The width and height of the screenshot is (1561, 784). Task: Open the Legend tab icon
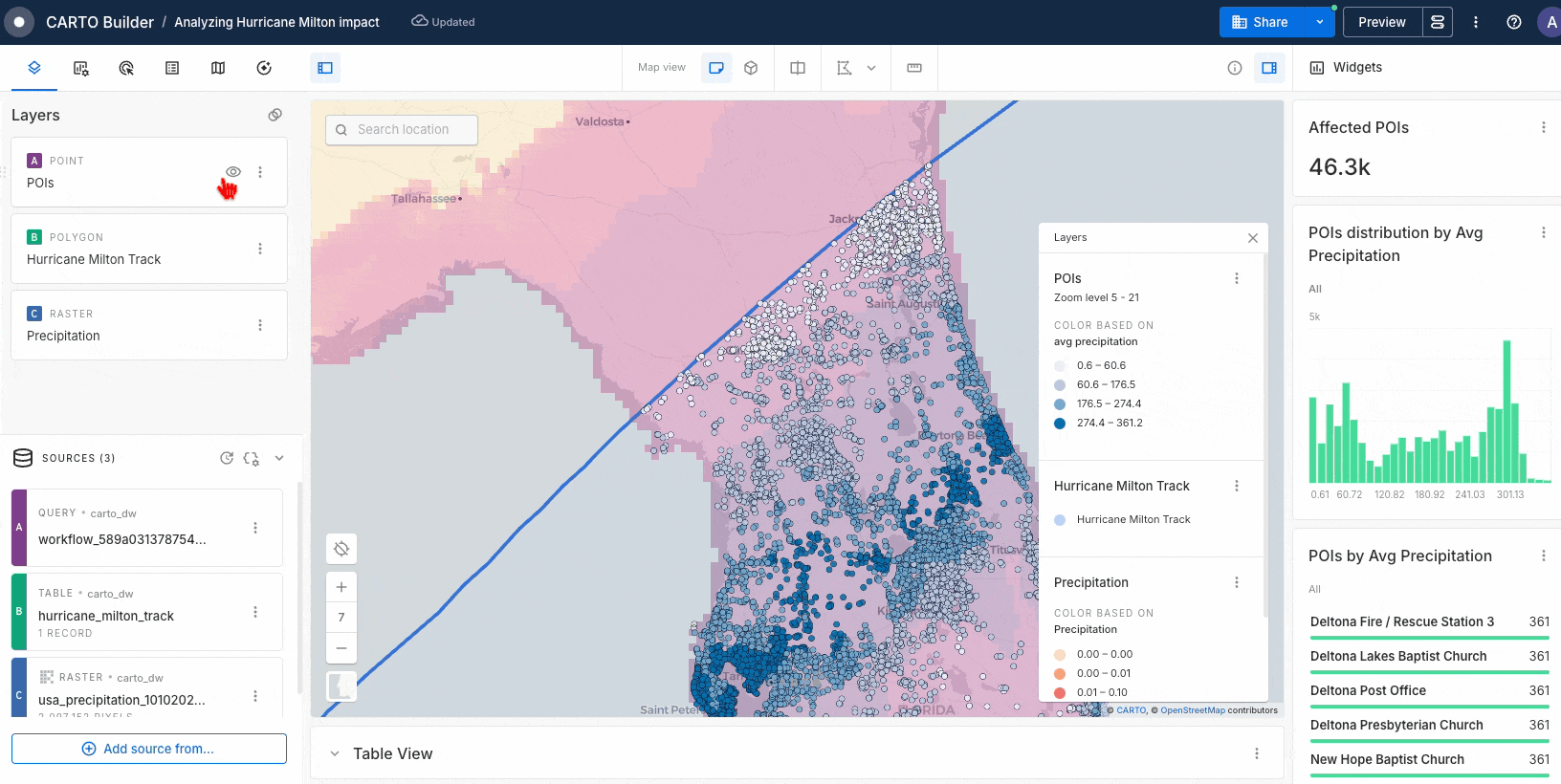tap(172, 68)
